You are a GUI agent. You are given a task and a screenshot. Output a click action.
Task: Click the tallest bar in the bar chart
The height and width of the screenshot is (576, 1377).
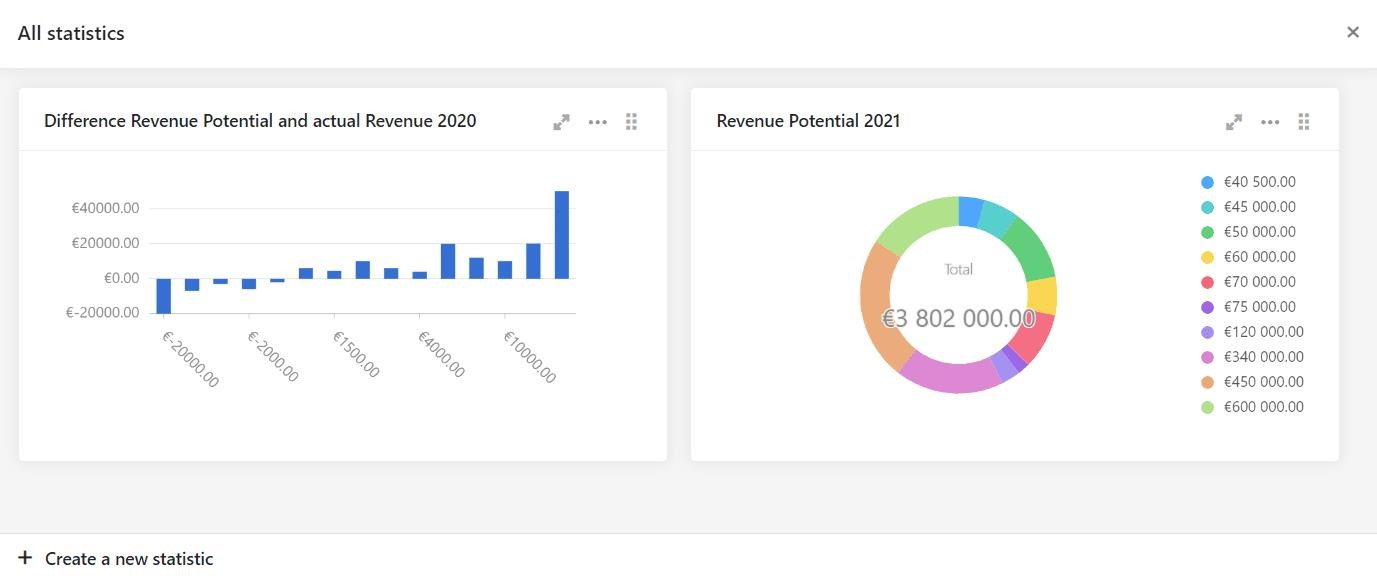pyautogui.click(x=562, y=234)
